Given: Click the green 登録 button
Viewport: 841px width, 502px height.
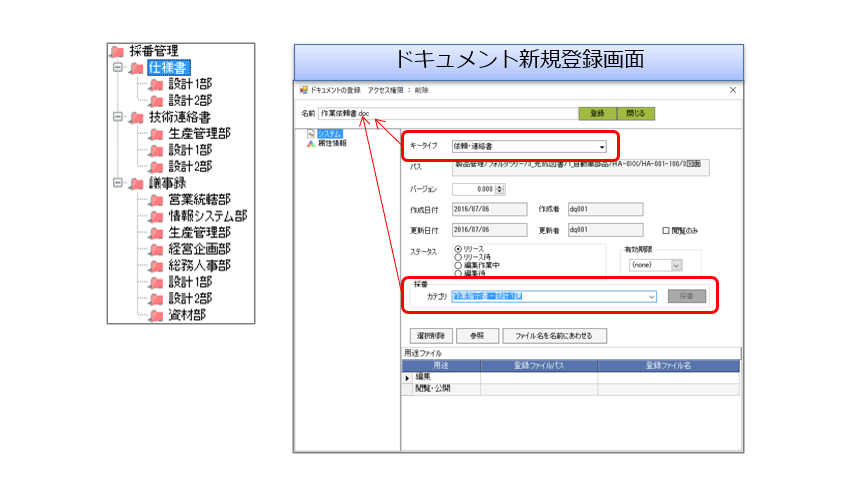Looking at the screenshot, I should coord(597,114).
